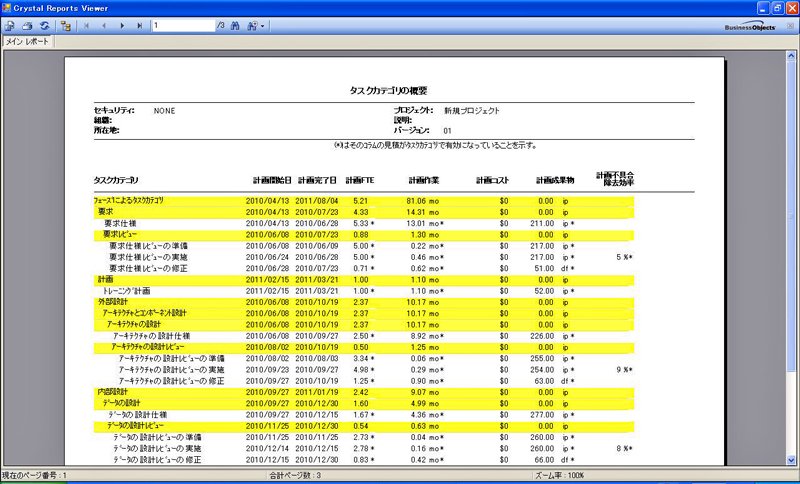Click the アーキテクチャの設計仕様 row label

click(152, 336)
